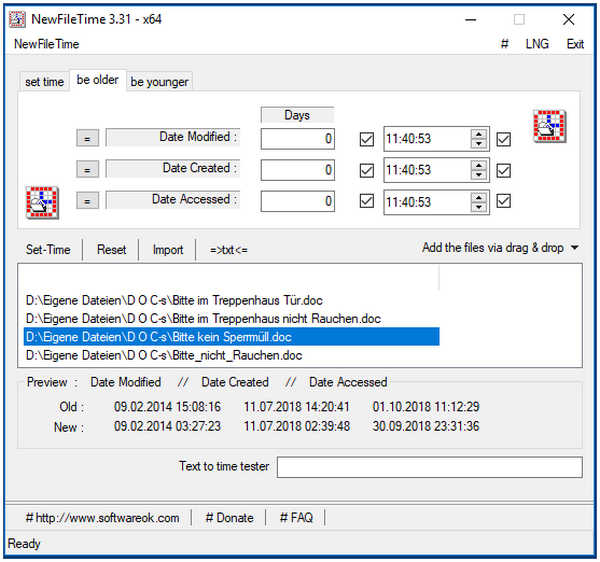Decrease the Date Created time with down arrow
This screenshot has height=562, width=600.
[479, 175]
